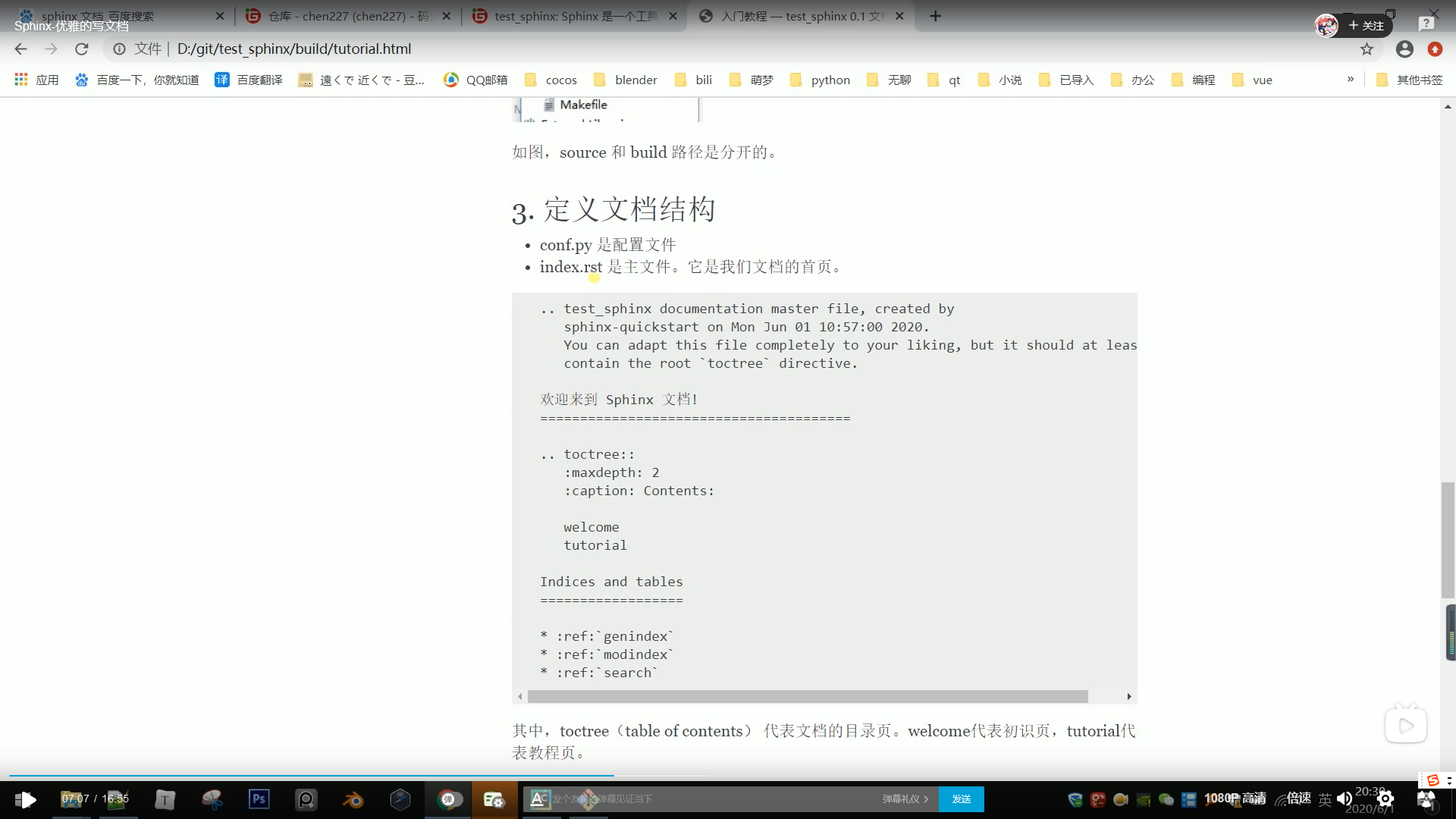
Task: Open Photoshop from the taskbar
Action: [x=259, y=799]
